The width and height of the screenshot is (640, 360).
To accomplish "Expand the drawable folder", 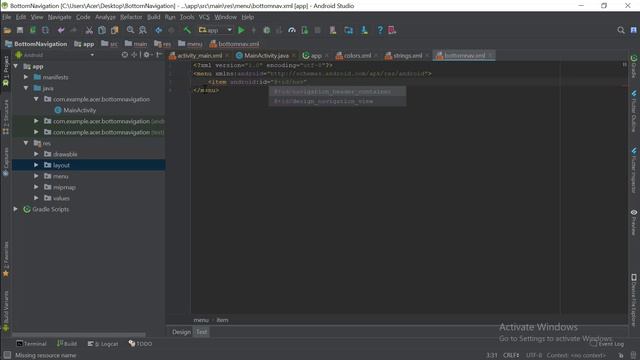I will point(36,154).
